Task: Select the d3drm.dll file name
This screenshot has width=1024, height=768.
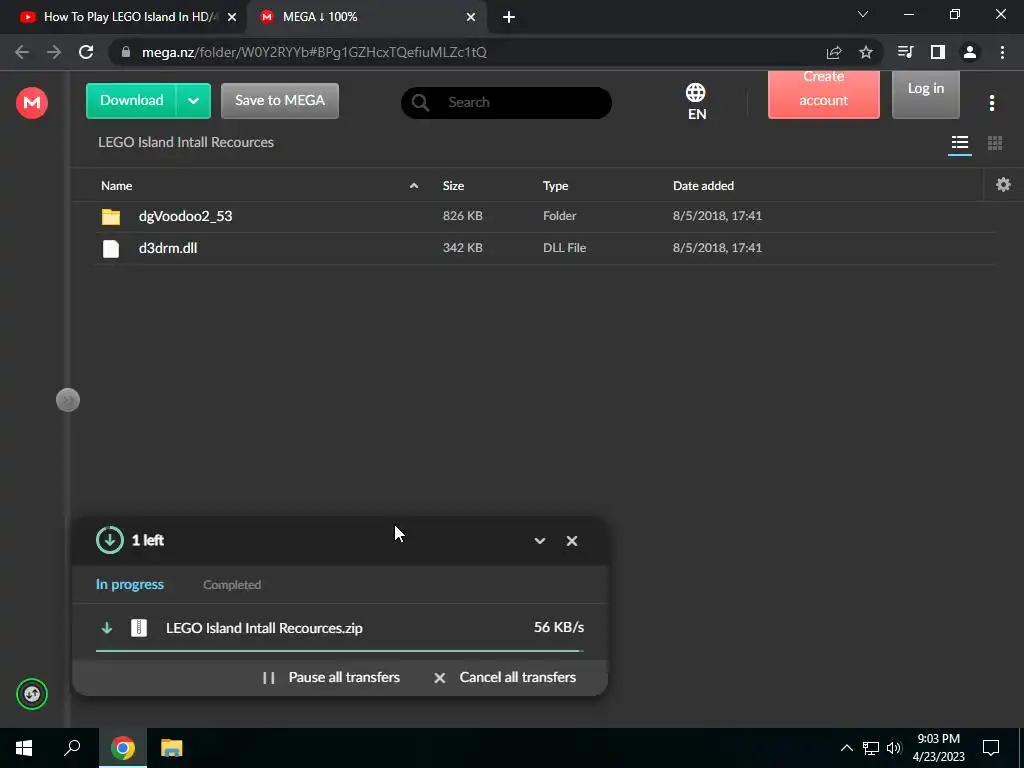Action: [168, 248]
